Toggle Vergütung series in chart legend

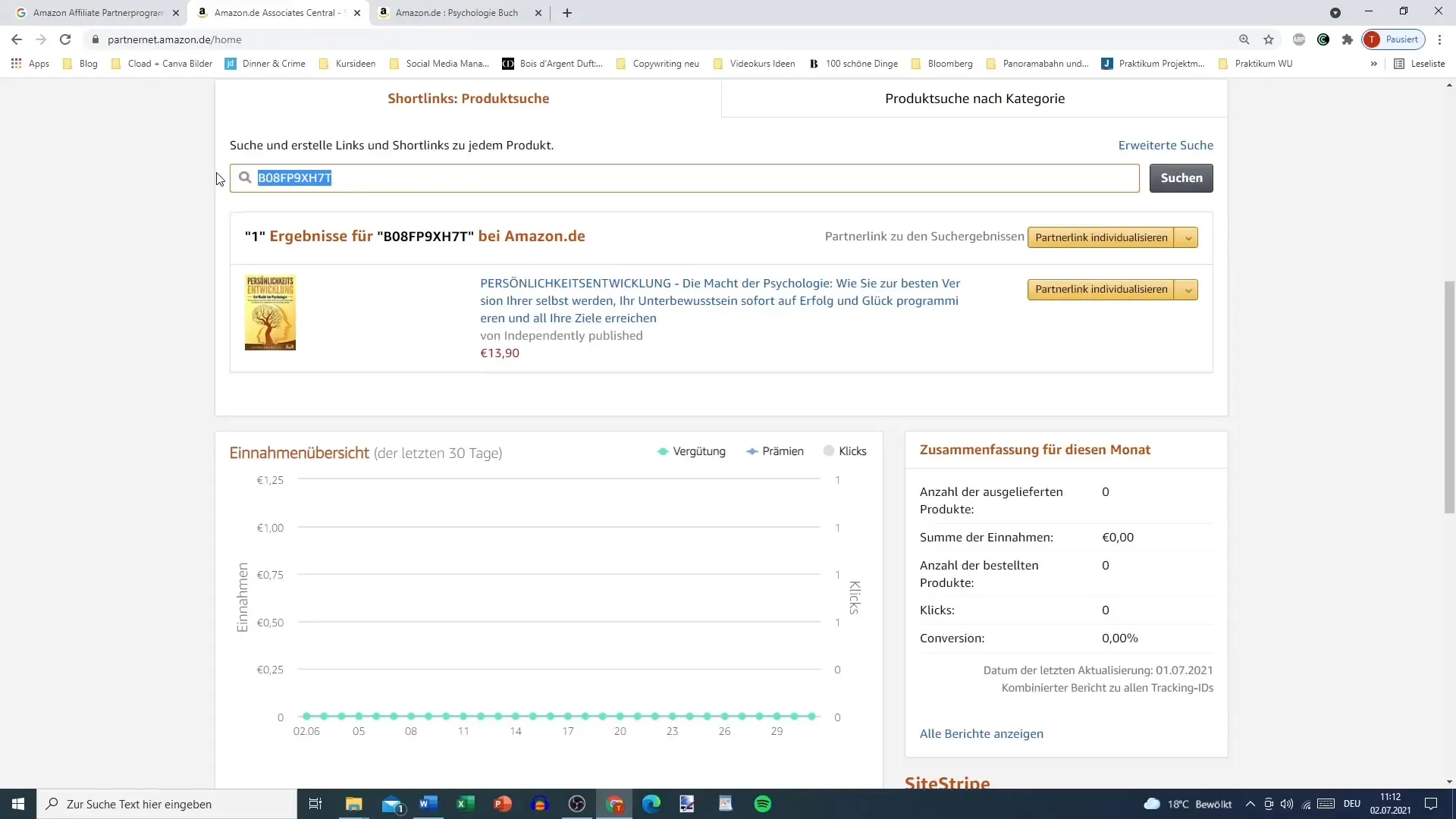click(x=691, y=451)
